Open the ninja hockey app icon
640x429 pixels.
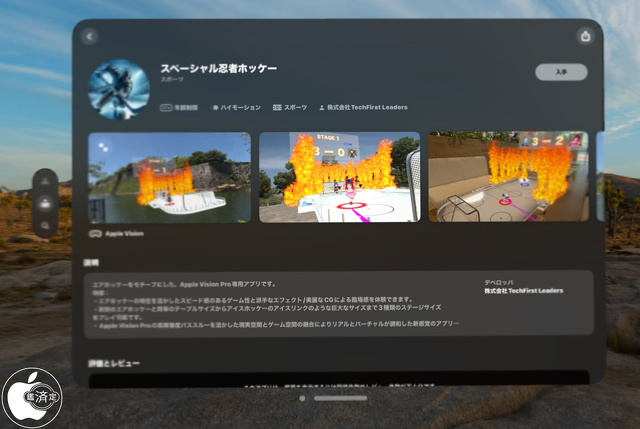coord(119,89)
